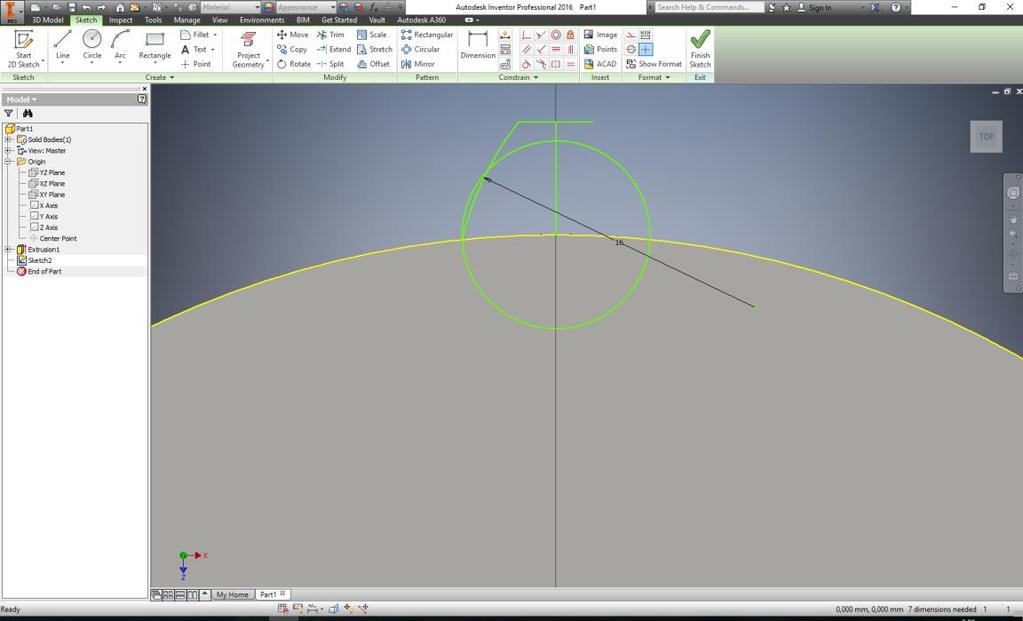1023x621 pixels.
Task: Collapse the Origin folder
Action: pyautogui.click(x=8, y=162)
